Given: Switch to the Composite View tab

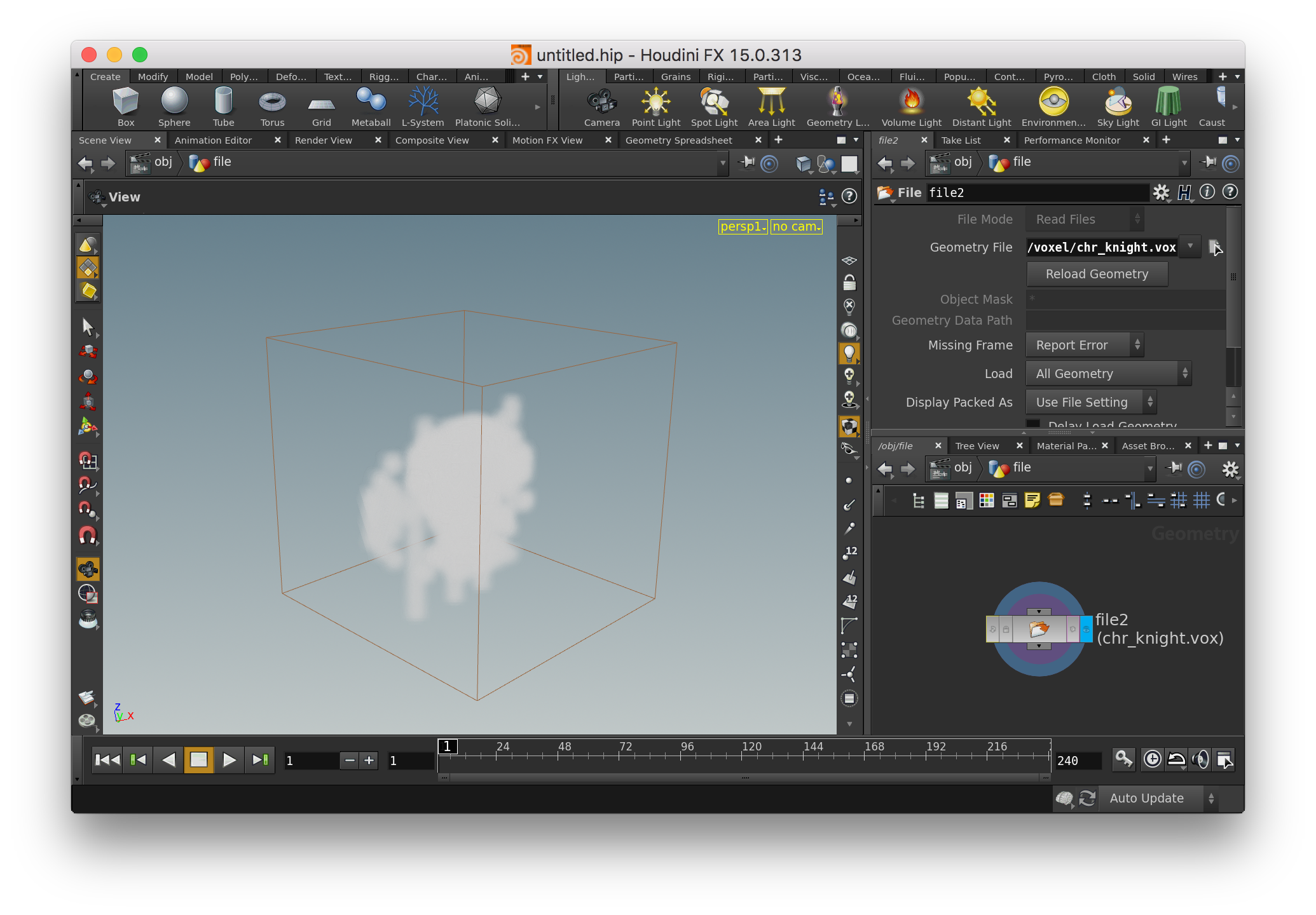Looking at the screenshot, I should pos(432,140).
